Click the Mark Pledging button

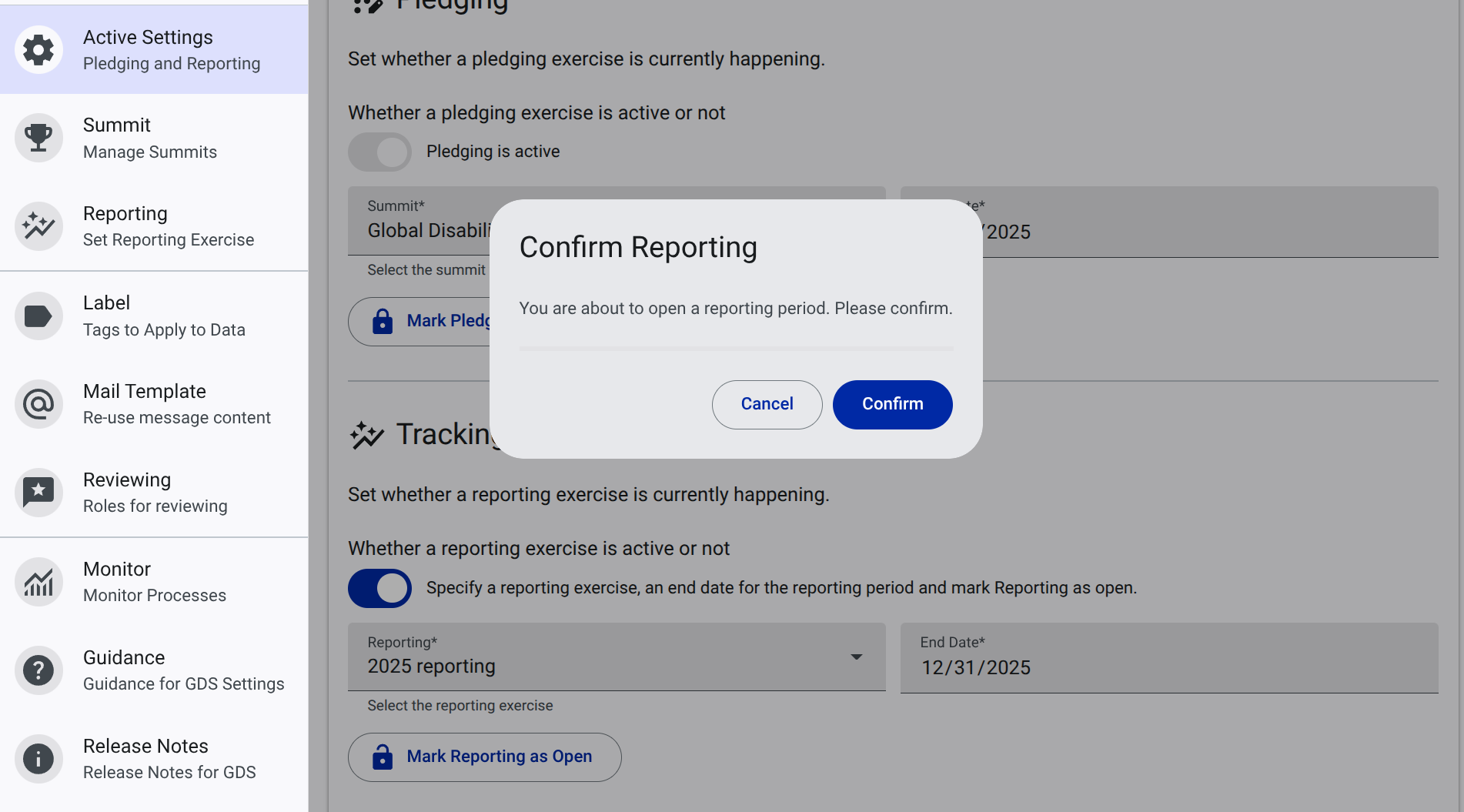tap(419, 322)
